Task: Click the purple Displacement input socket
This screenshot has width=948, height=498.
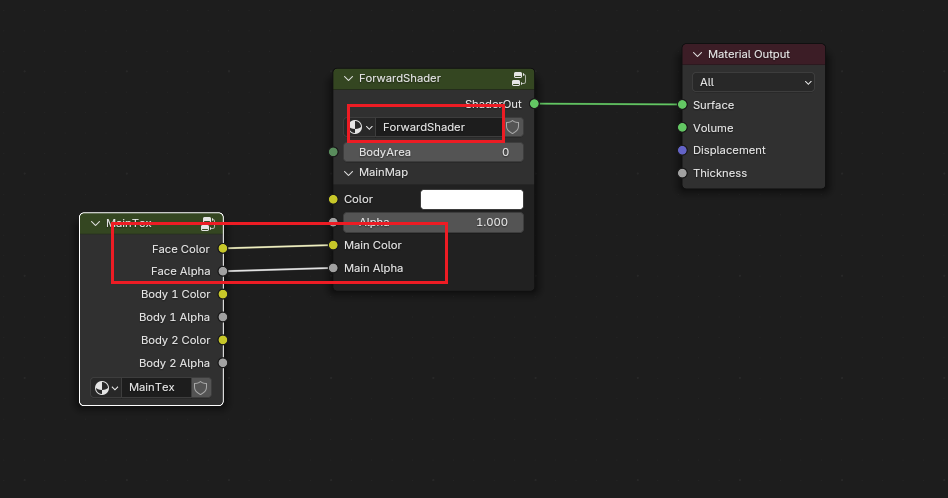Action: tap(682, 150)
